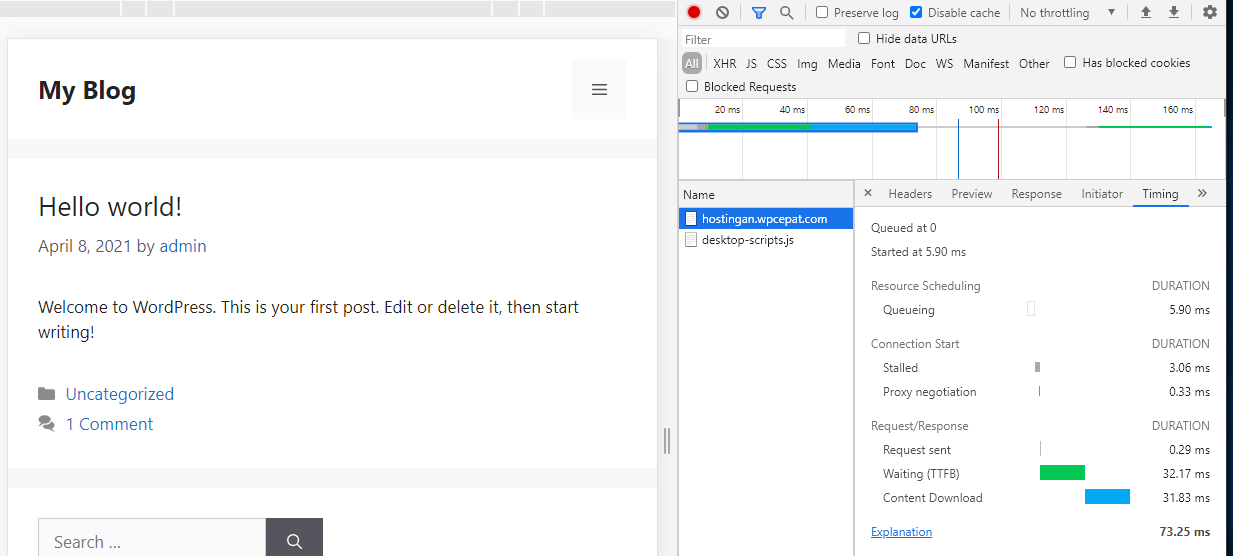Uncheck Disable cache checkbox
Screen dimensions: 1233x556
(x=916, y=13)
